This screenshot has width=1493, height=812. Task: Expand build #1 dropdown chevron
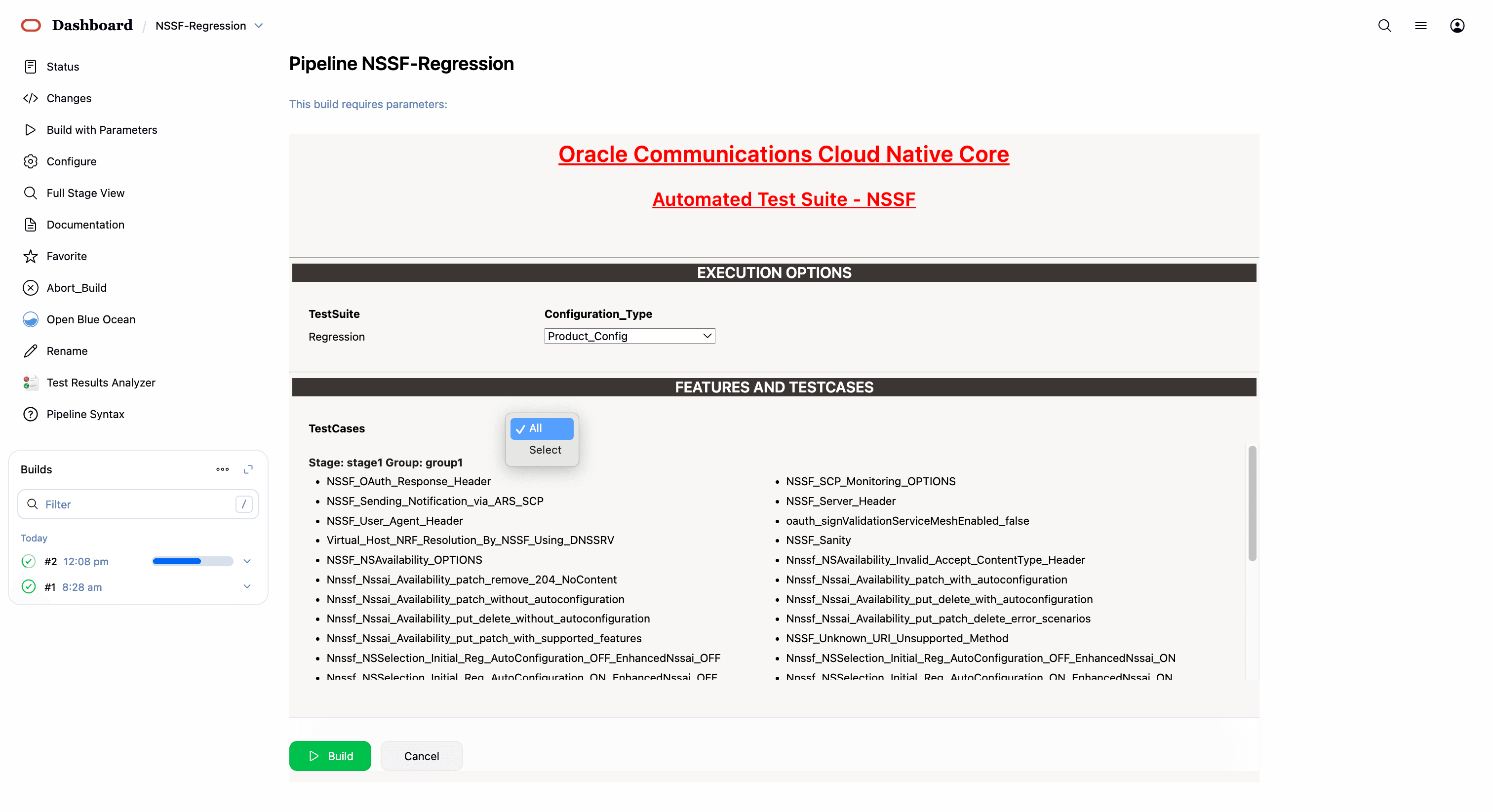point(247,586)
